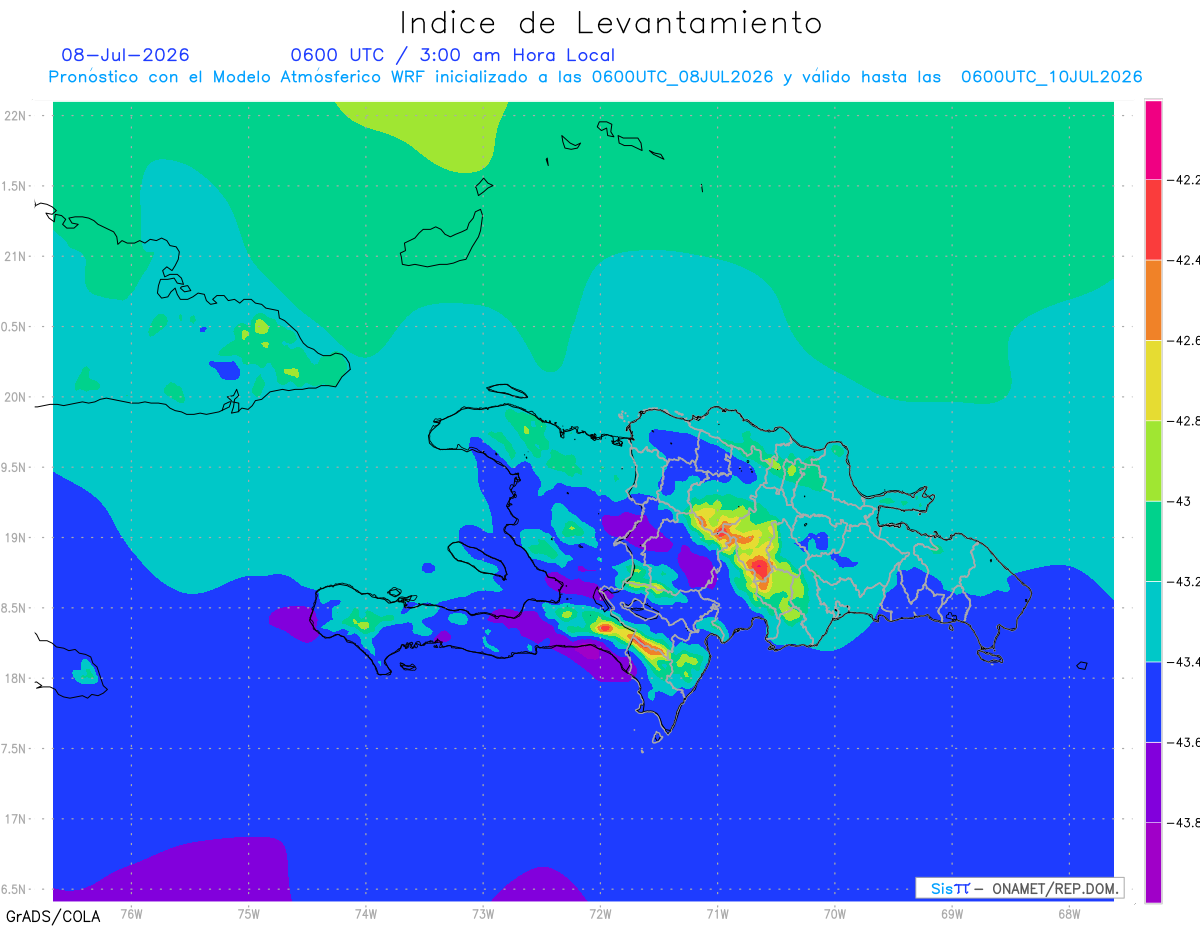Image resolution: width=1200 pixels, height=927 pixels.
Task: Choose the green swatch in the color scale
Action: click(x=1153, y=541)
